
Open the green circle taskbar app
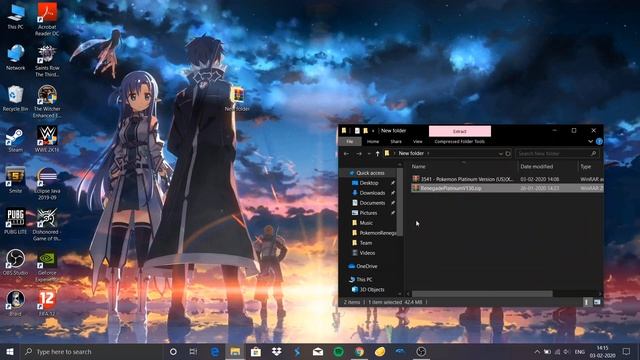[338, 351]
